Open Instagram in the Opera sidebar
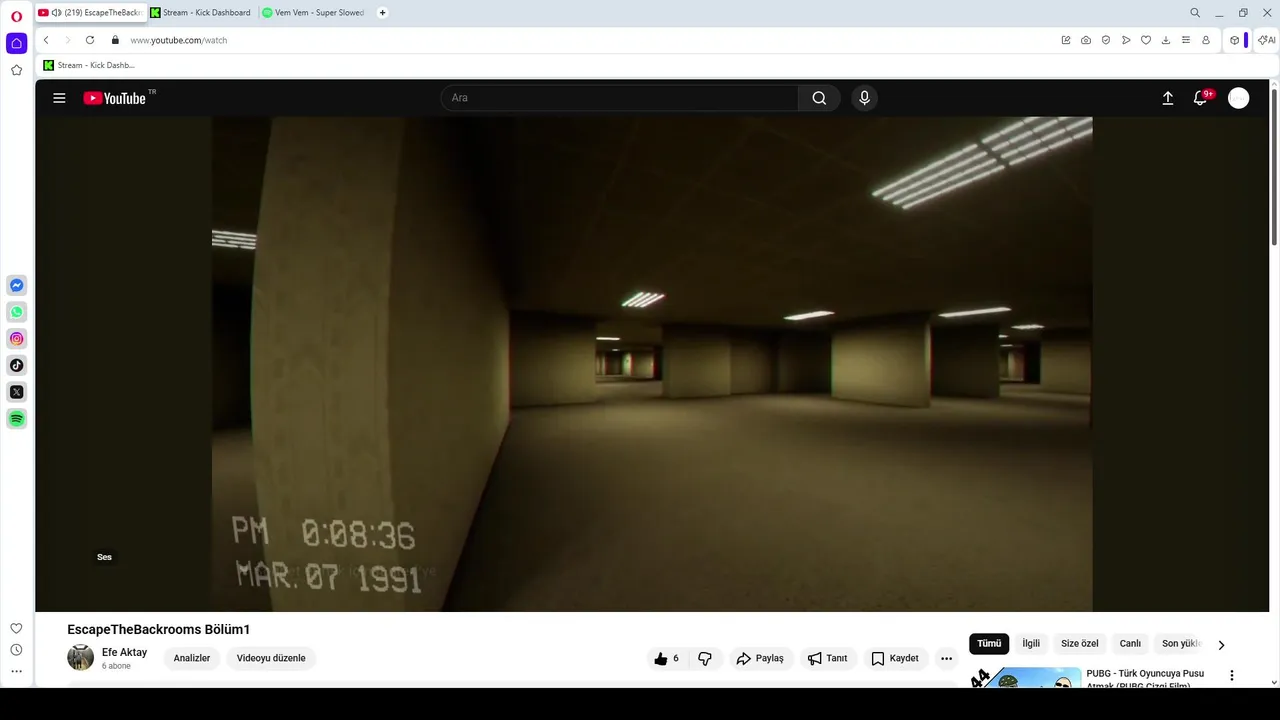Viewport: 1280px width, 720px height. point(16,339)
